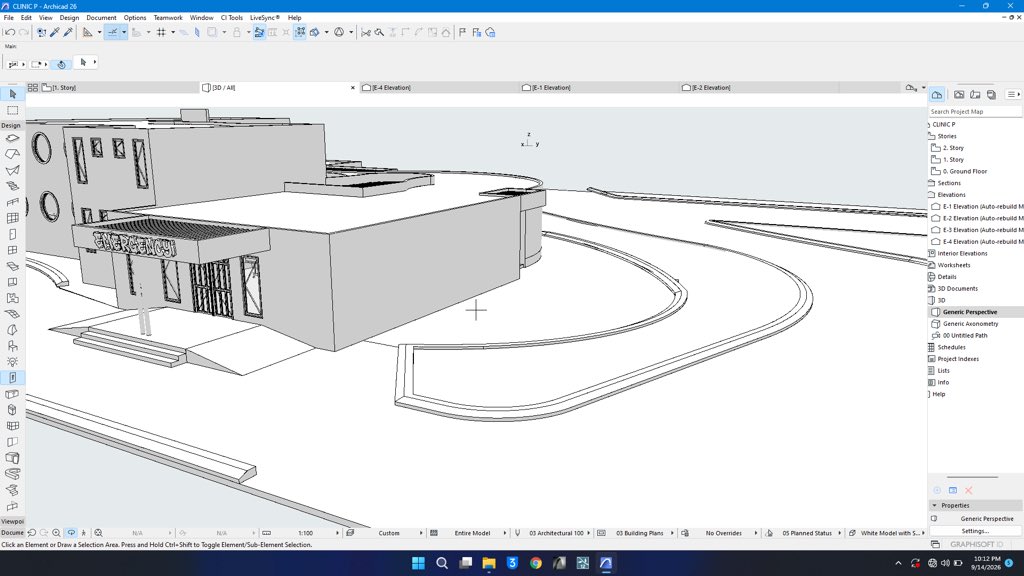This screenshot has height=576, width=1024.
Task: Open the Project Map navigator icon
Action: coord(937,95)
